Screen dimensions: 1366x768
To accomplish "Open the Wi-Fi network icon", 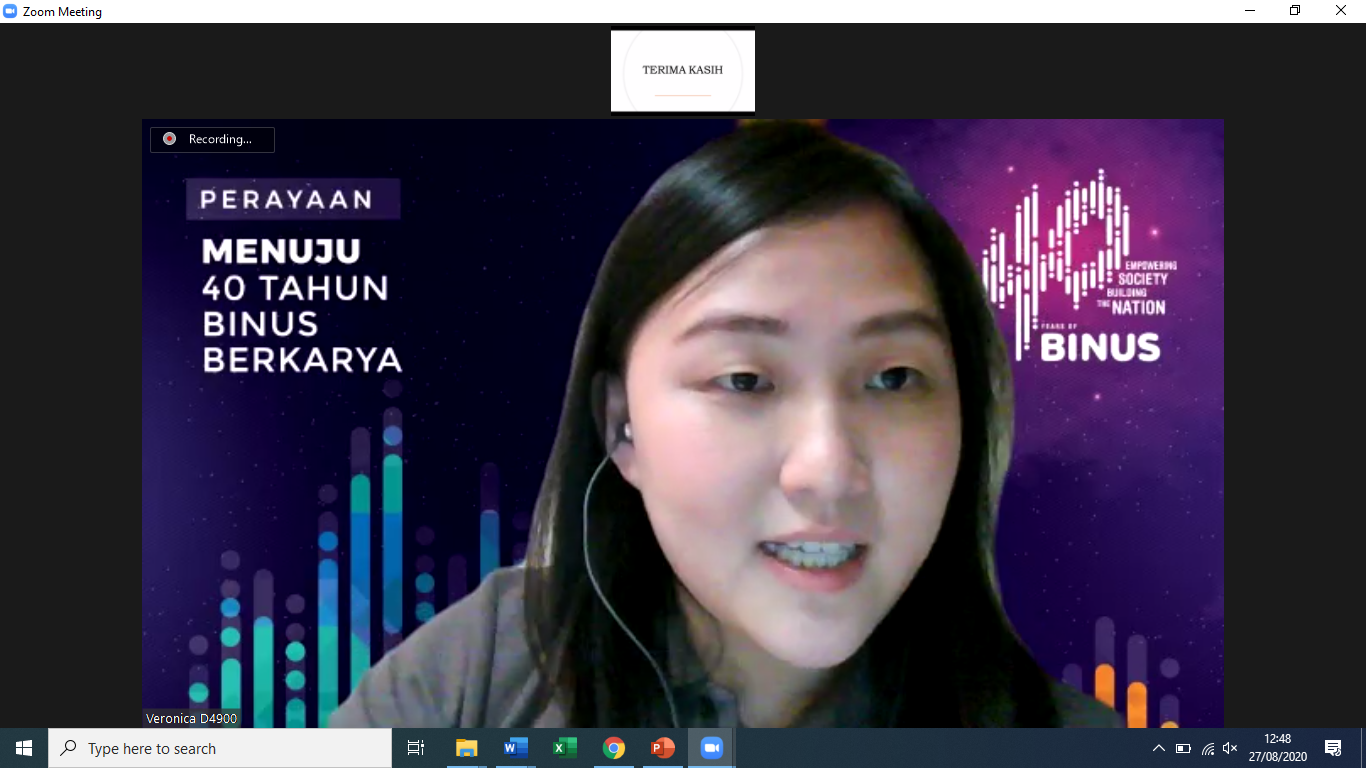I will tap(1207, 748).
